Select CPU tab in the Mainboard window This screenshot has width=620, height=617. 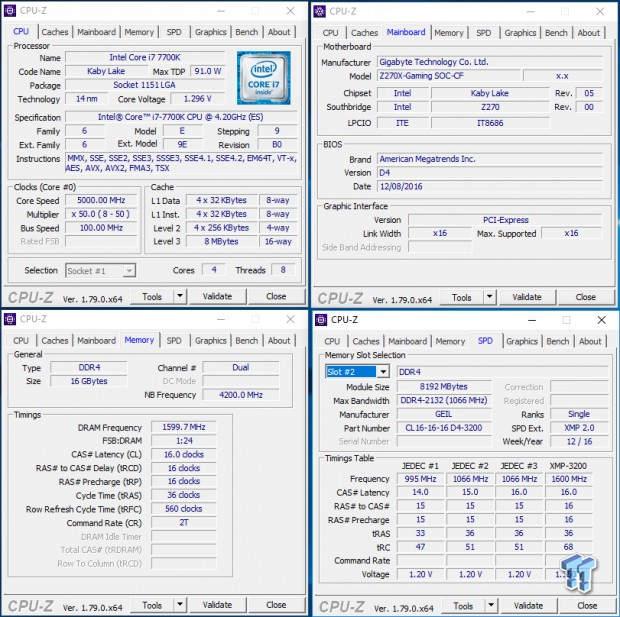331,33
